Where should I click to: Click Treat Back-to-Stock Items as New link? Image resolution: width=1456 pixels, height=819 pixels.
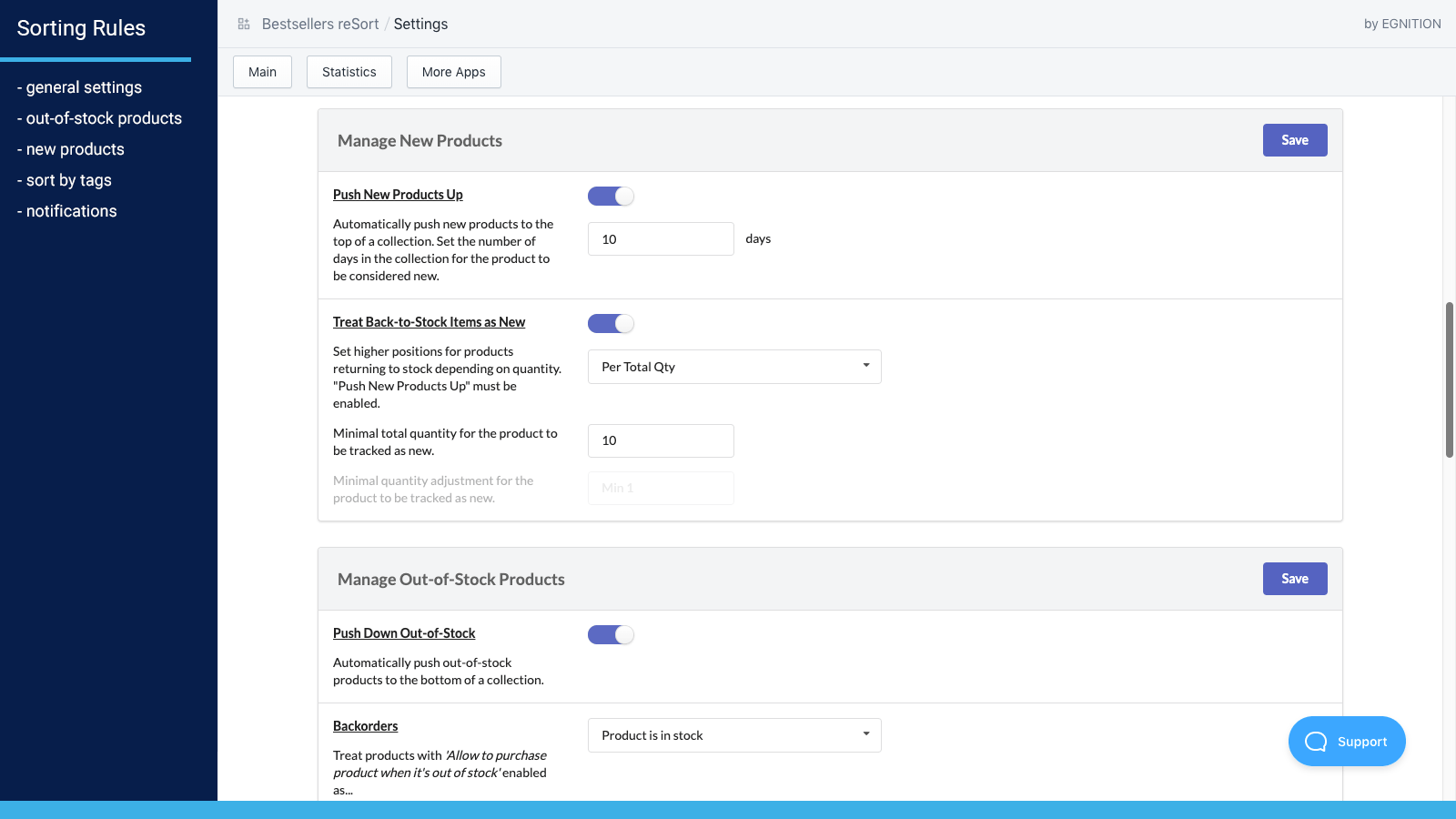coord(429,322)
